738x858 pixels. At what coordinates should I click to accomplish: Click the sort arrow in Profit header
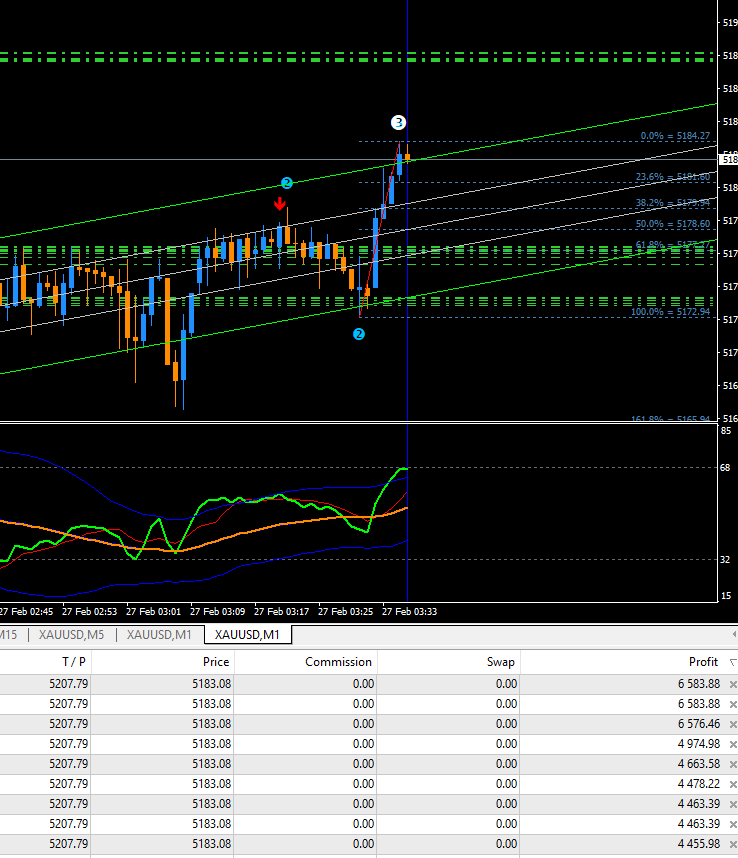(732, 662)
